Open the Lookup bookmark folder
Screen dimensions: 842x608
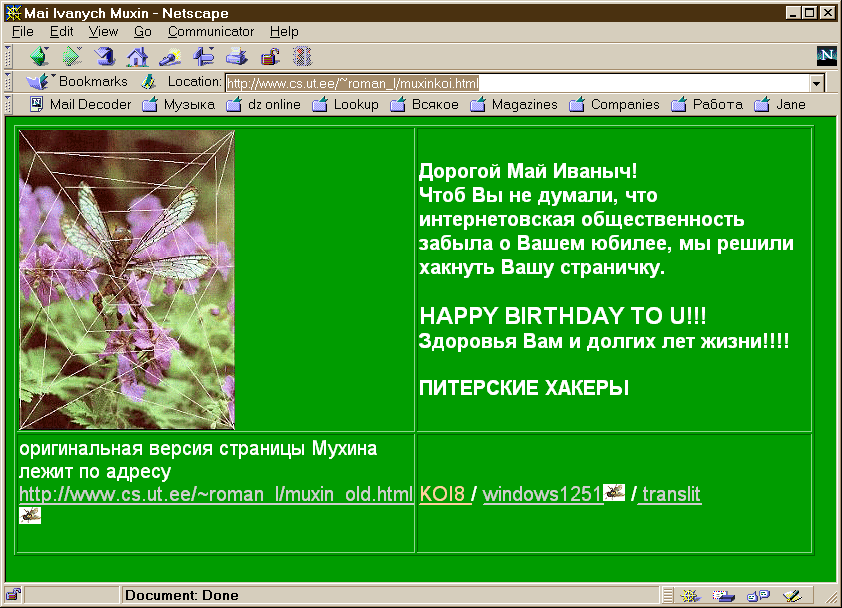pyautogui.click(x=345, y=104)
